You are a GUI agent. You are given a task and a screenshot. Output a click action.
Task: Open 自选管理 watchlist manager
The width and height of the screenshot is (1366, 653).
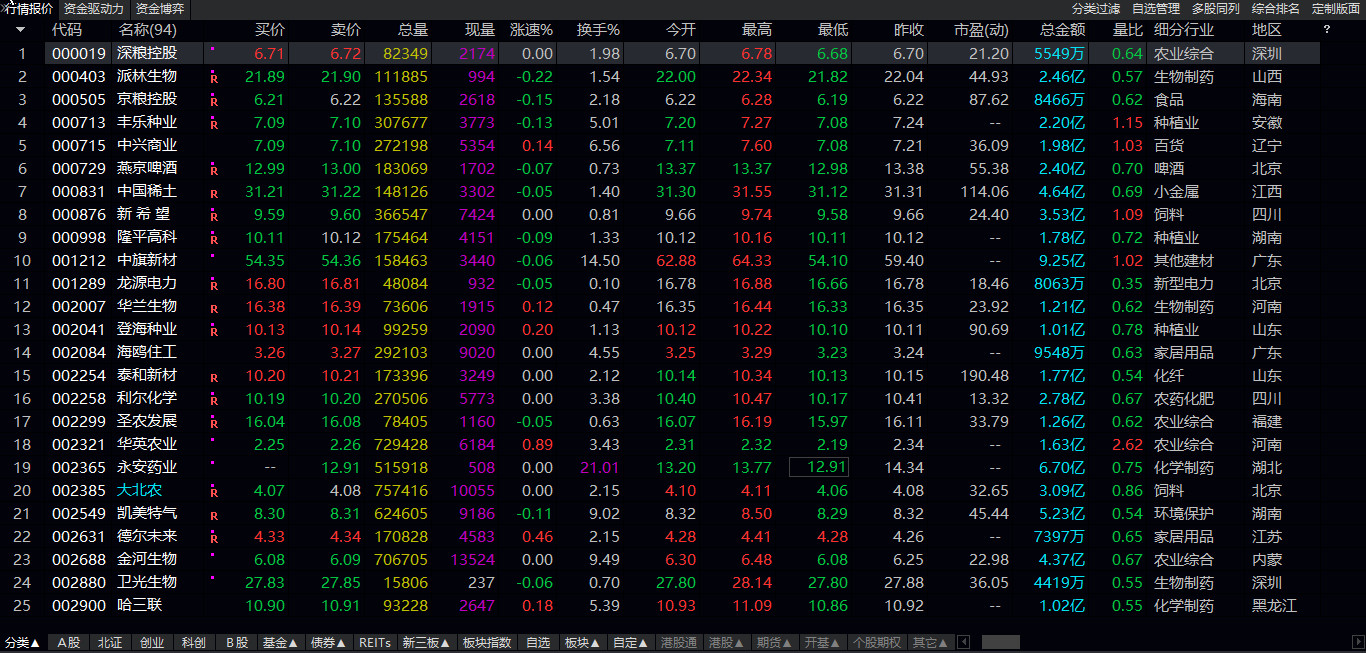[1156, 9]
